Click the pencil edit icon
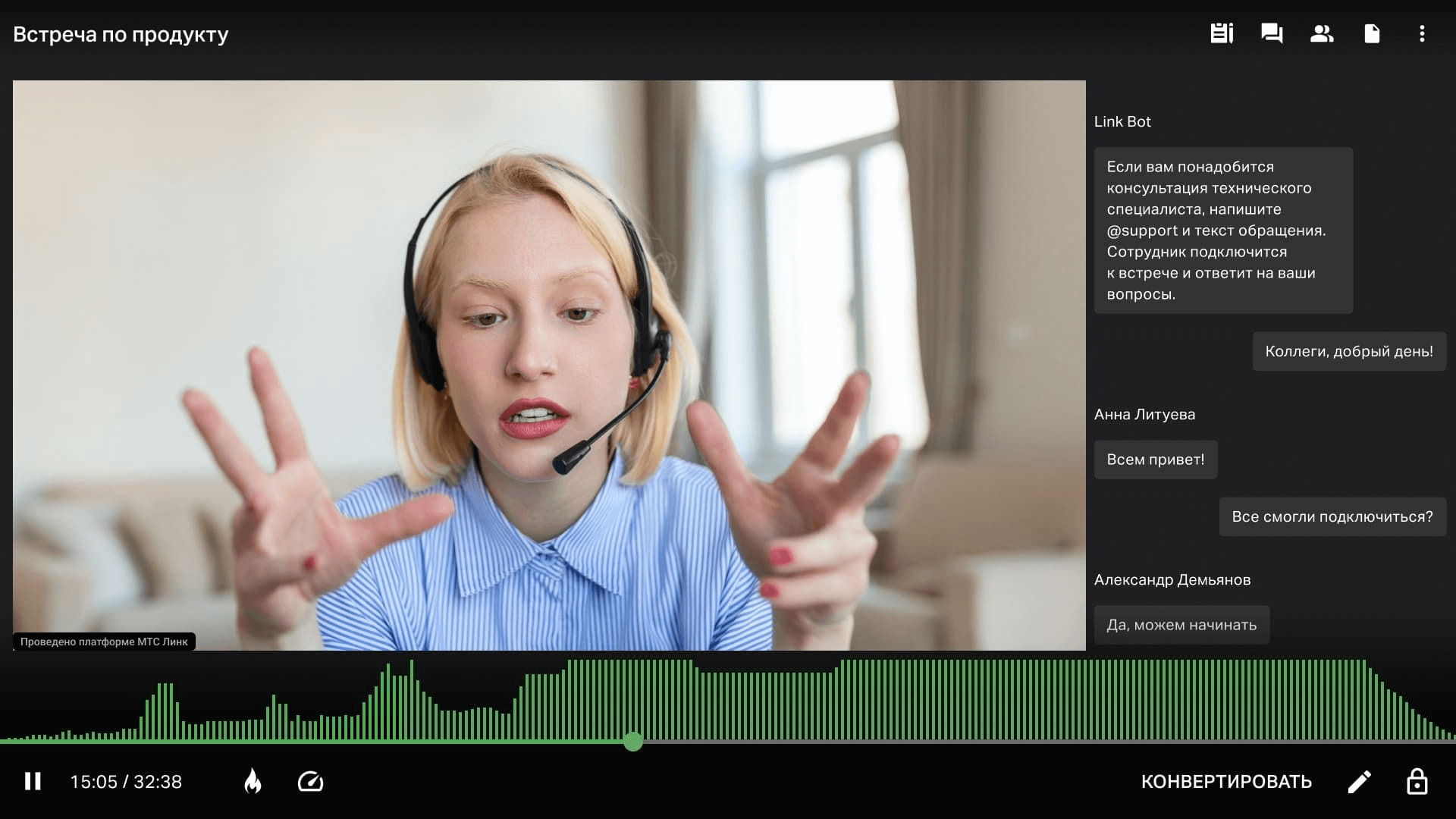The width and height of the screenshot is (1456, 819). coord(1359,782)
